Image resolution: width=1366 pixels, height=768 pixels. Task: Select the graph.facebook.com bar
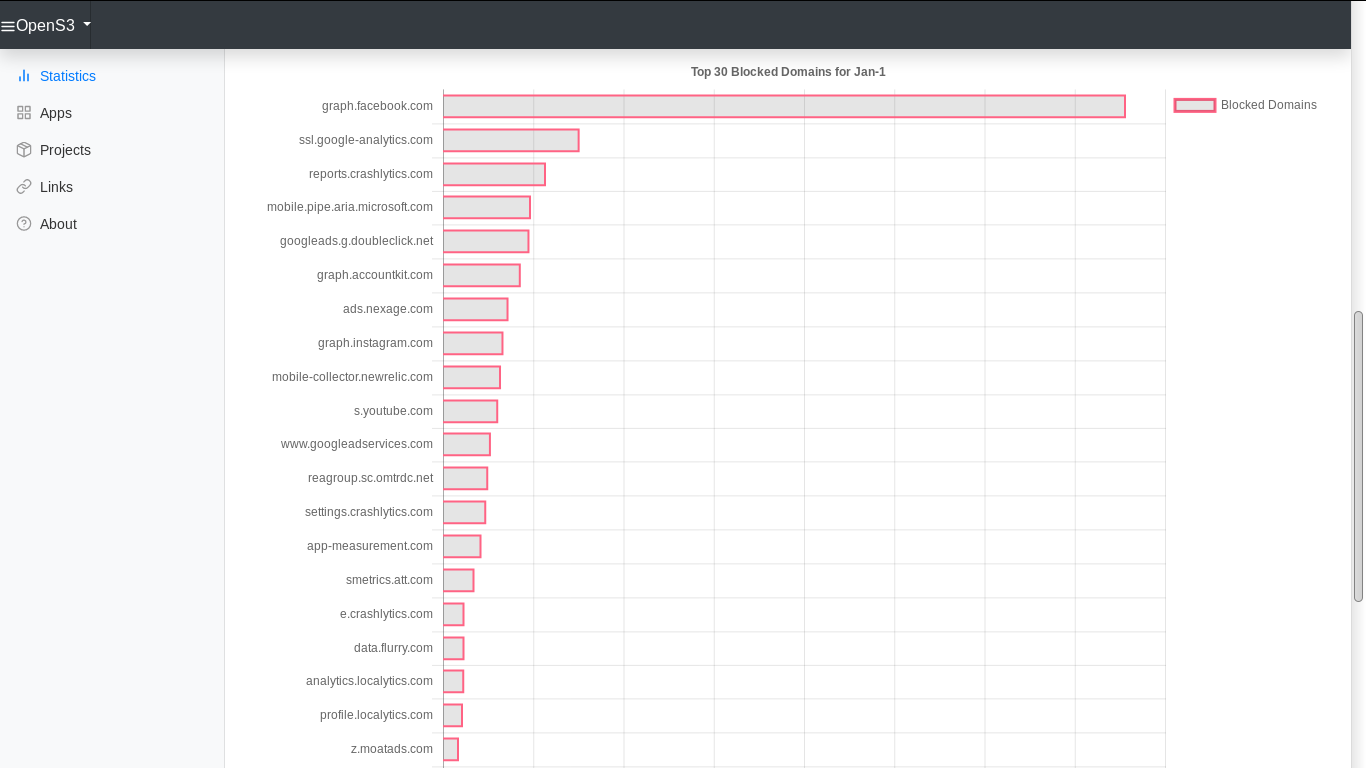(x=784, y=106)
